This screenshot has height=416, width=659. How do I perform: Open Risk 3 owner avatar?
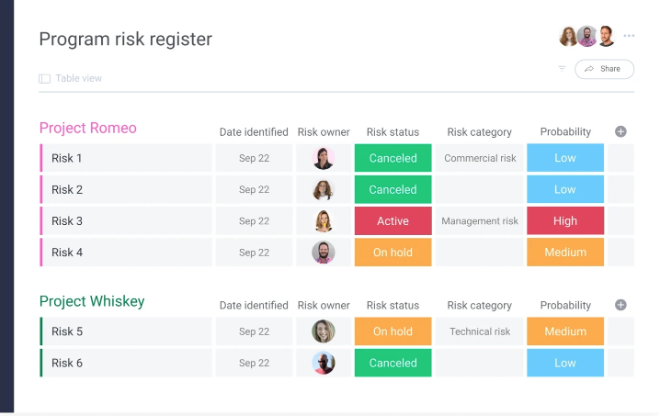coord(323,221)
